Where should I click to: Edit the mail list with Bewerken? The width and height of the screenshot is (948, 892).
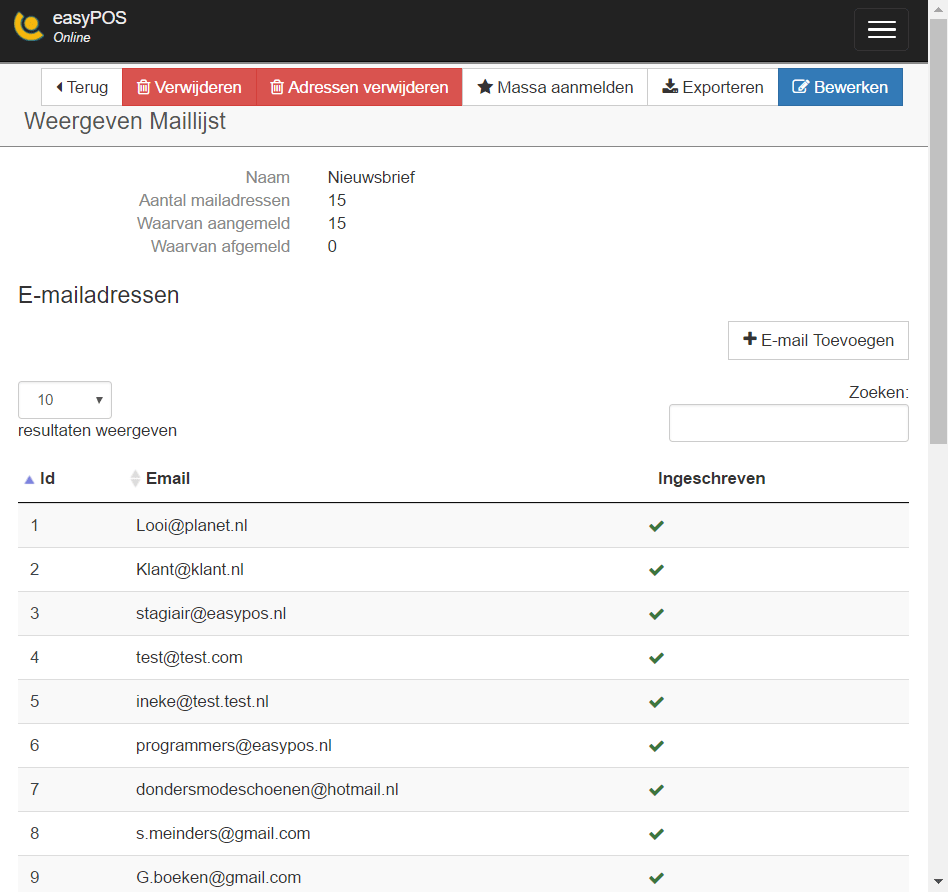click(x=840, y=87)
